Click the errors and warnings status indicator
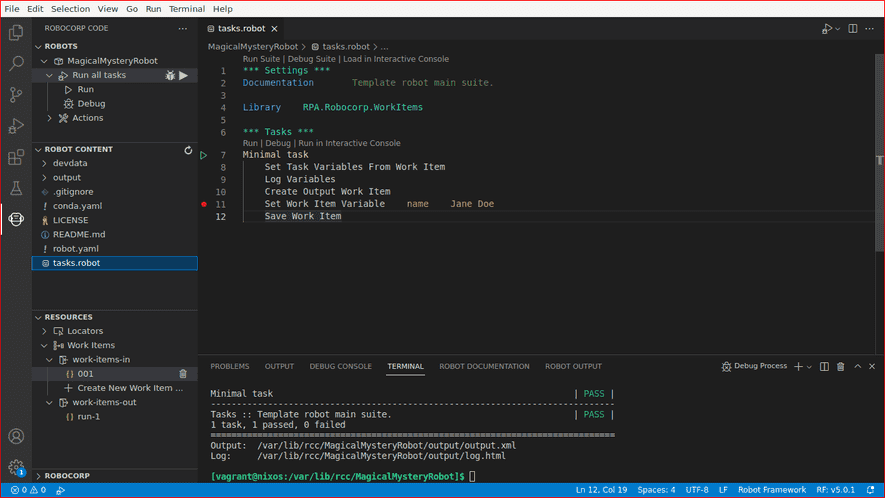Image resolution: width=885 pixels, height=498 pixels. click(28, 490)
